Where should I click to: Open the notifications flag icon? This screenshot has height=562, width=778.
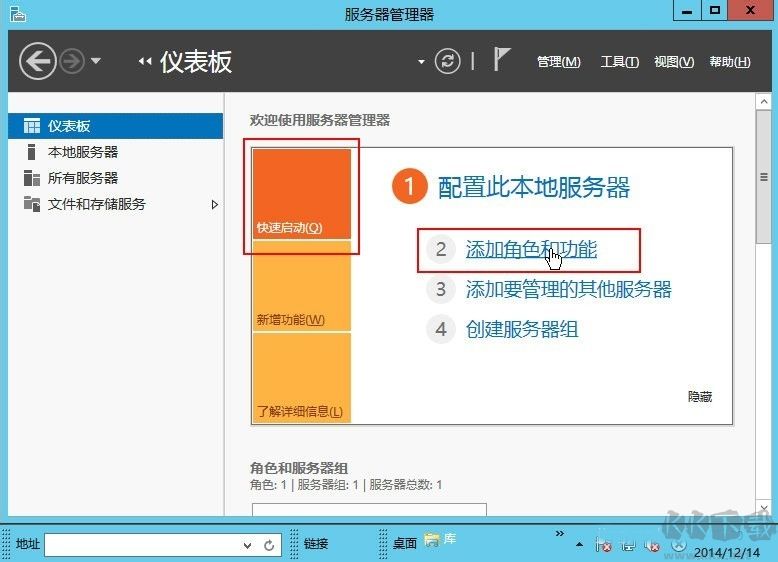coord(502,60)
